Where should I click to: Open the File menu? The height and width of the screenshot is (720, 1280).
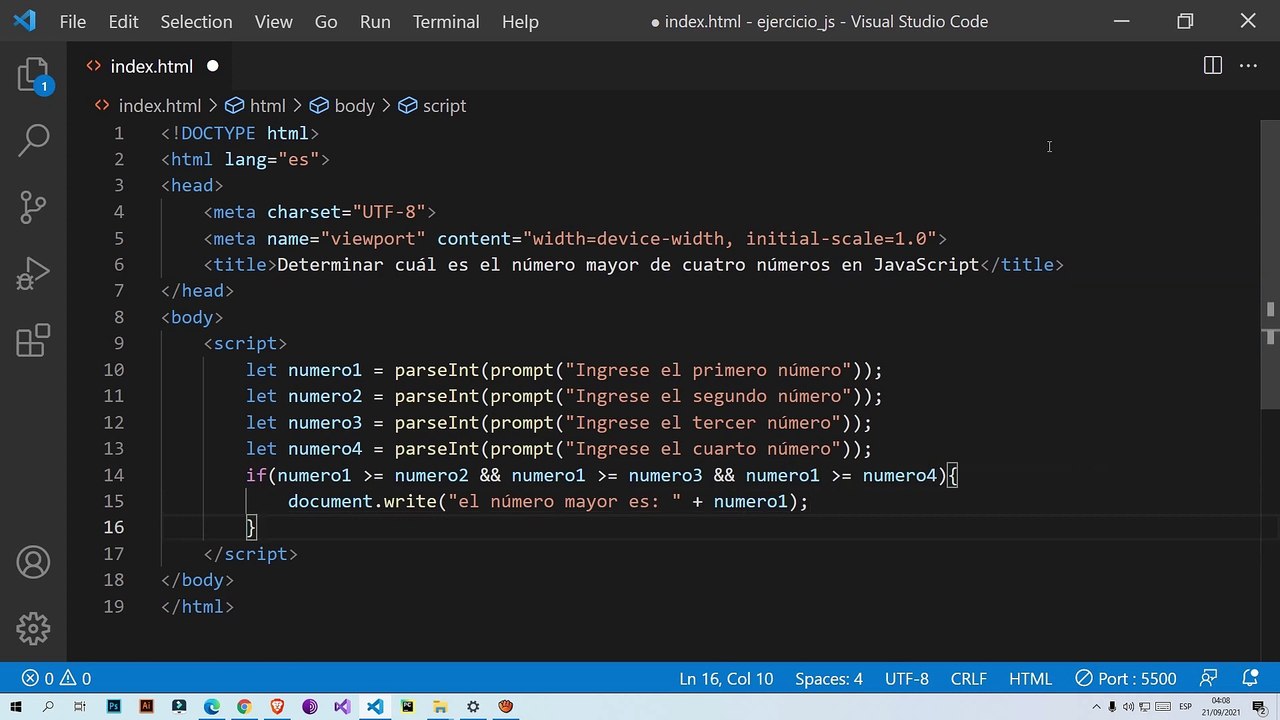point(73,21)
